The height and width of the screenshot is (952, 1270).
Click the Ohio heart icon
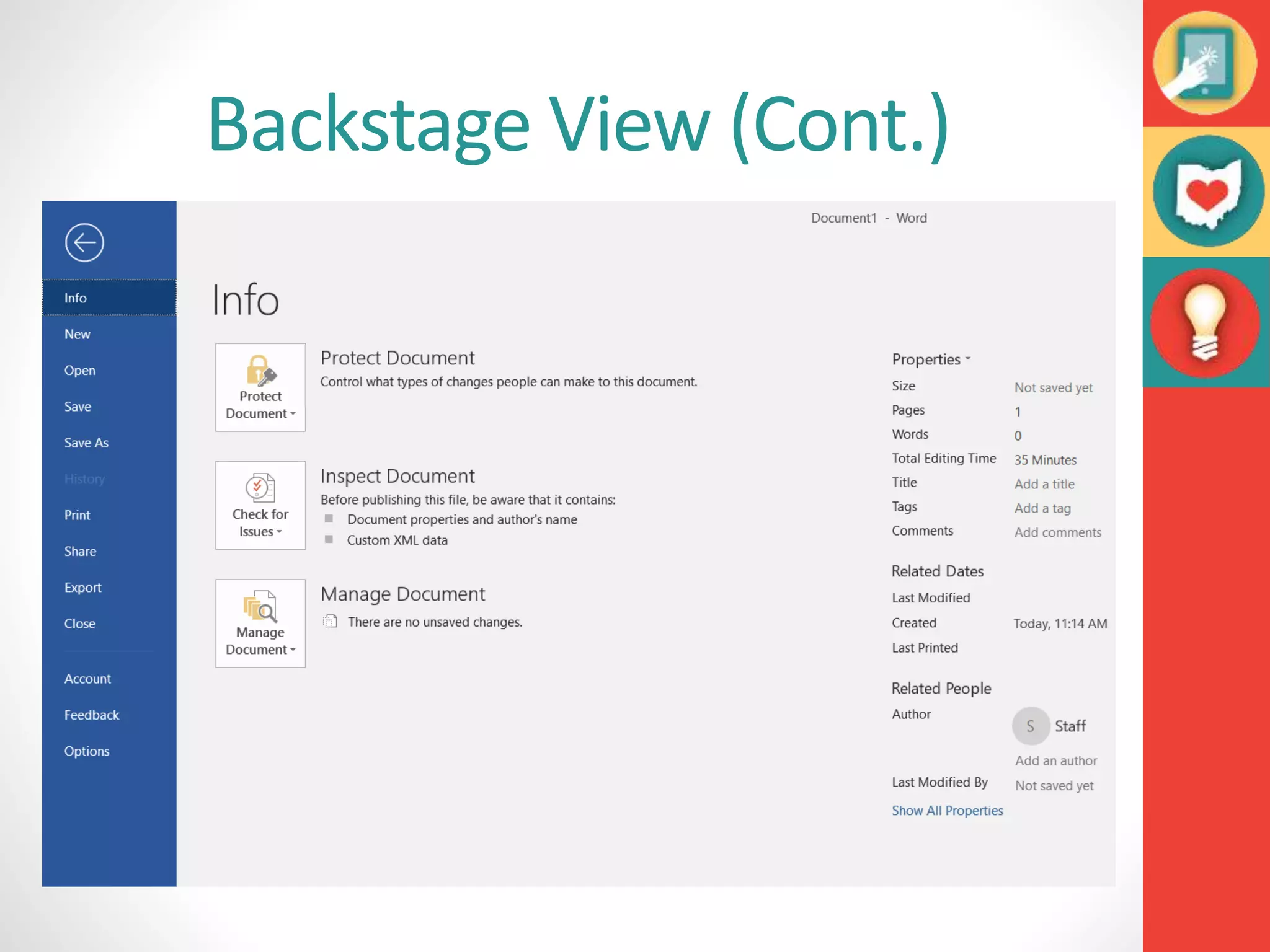click(1207, 192)
